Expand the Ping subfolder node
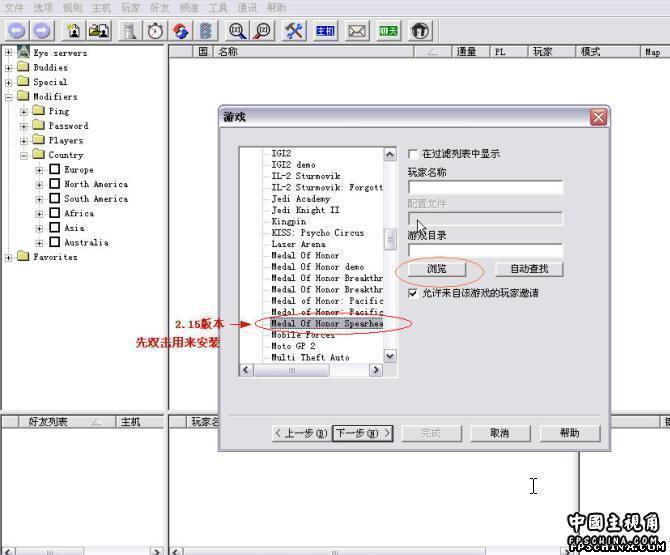The height and width of the screenshot is (555, 670). [24, 112]
